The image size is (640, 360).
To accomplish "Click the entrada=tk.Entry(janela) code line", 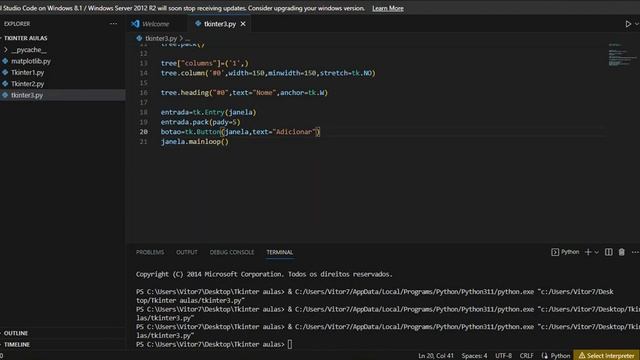I will pyautogui.click(x=208, y=112).
